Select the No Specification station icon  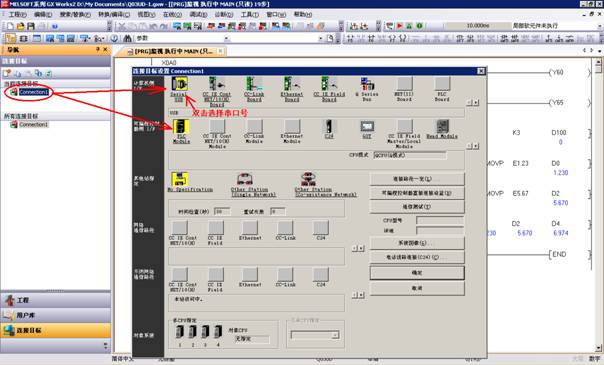(x=179, y=179)
